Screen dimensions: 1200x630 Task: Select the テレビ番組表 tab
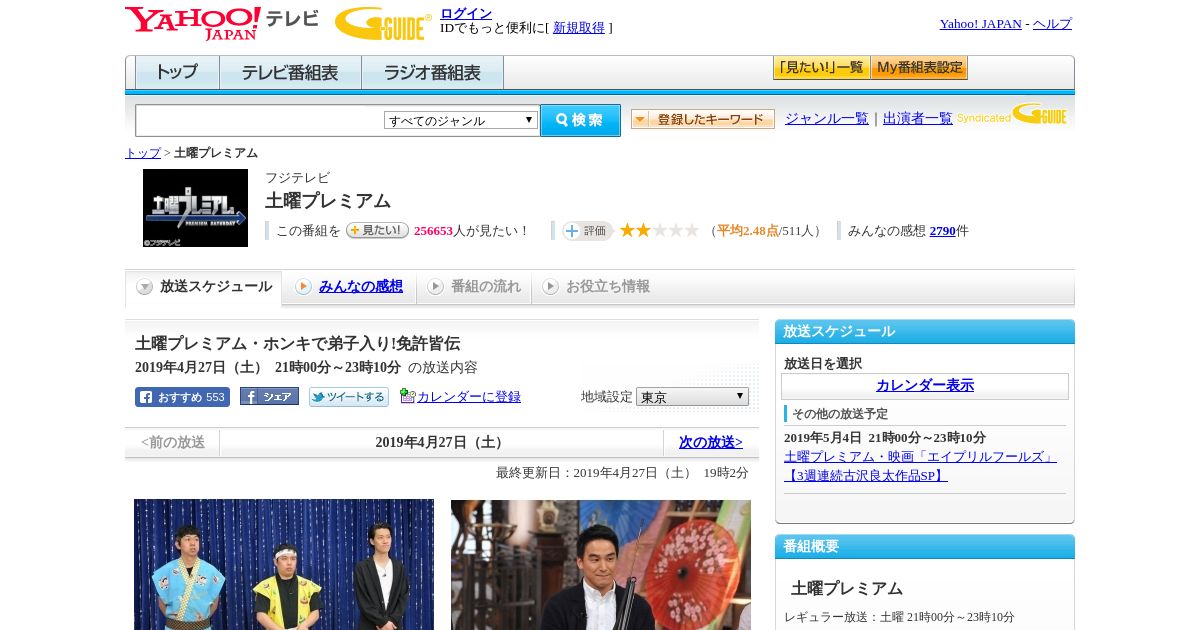pyautogui.click(x=290, y=73)
